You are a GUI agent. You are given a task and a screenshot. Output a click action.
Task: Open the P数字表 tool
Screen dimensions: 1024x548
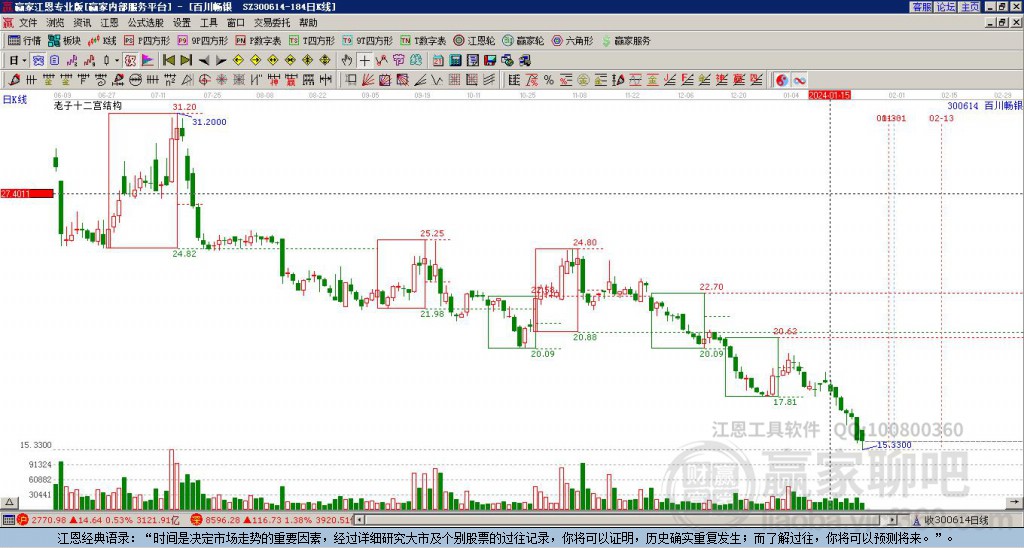(x=258, y=40)
